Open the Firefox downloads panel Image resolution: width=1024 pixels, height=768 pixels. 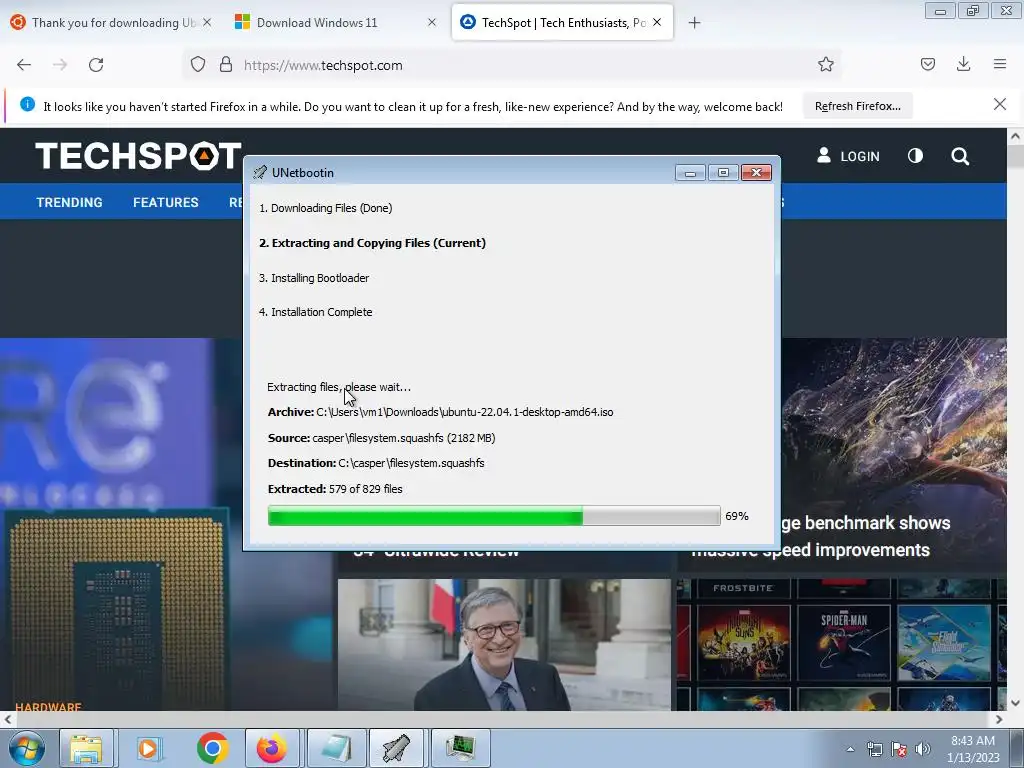click(x=963, y=64)
